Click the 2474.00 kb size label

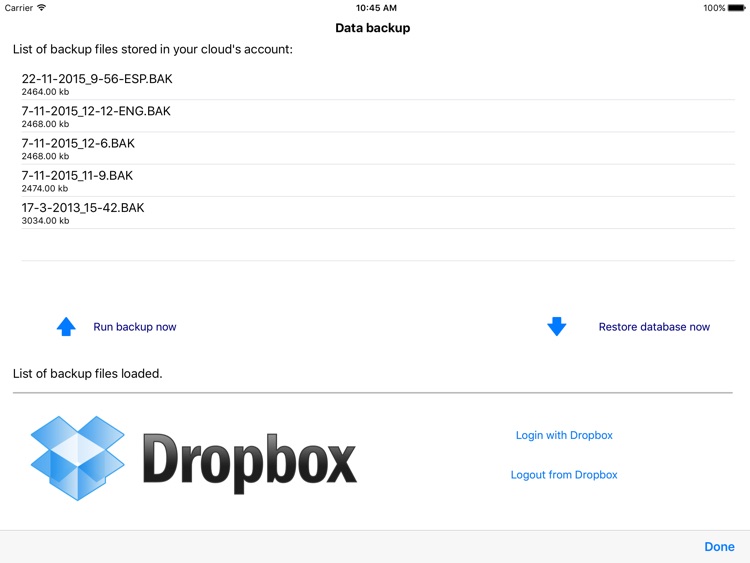44,188
